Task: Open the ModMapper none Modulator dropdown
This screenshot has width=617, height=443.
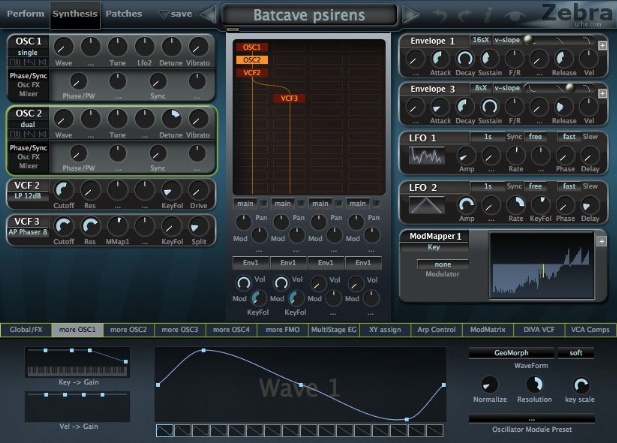Action: 441,264
